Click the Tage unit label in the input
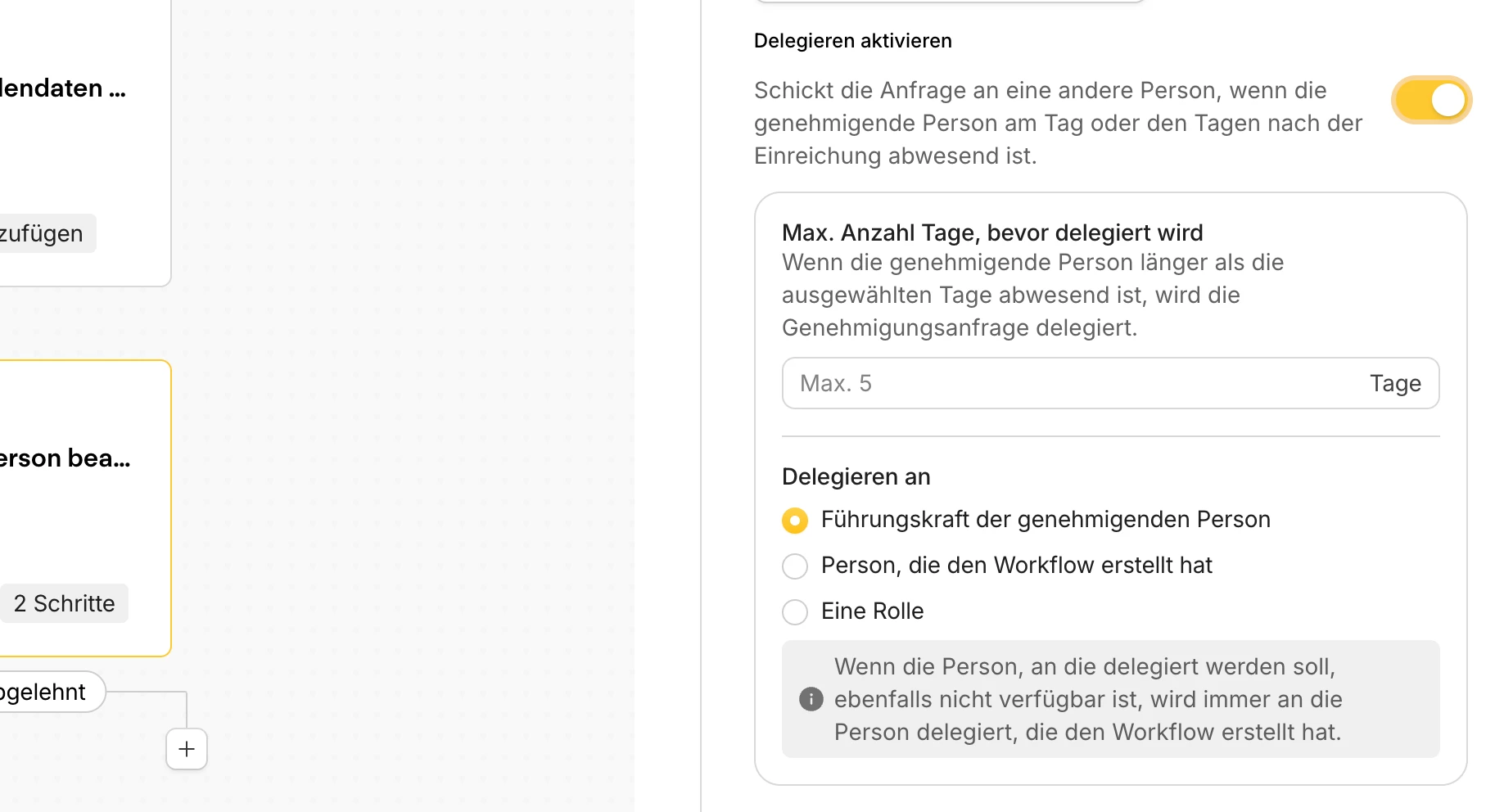The width and height of the screenshot is (1495, 812). click(x=1395, y=383)
